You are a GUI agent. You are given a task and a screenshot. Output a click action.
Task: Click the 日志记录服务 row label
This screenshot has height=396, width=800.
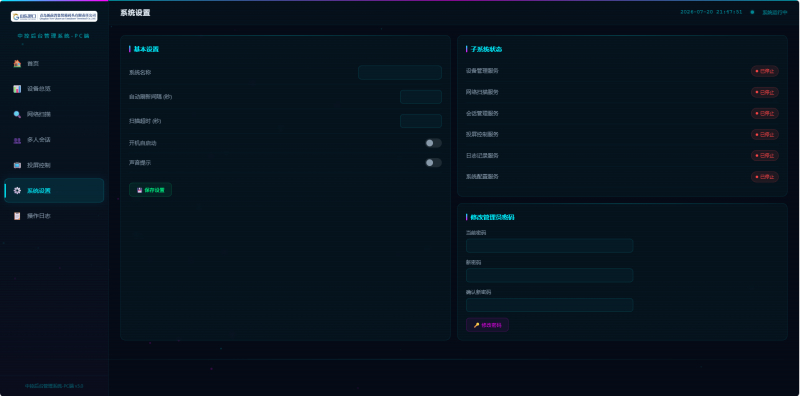(x=482, y=155)
